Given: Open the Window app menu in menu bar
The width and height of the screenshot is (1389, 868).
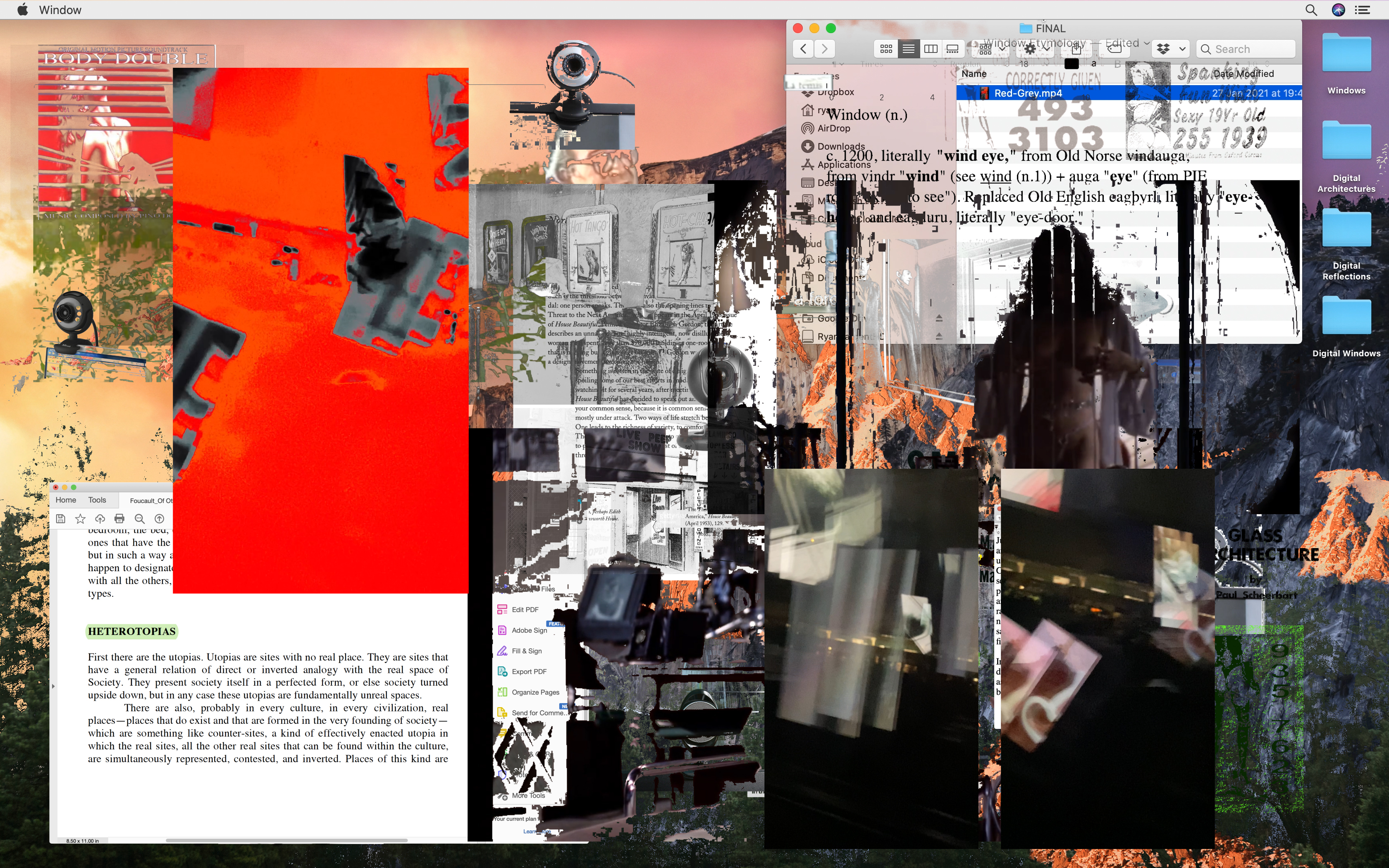Looking at the screenshot, I should (x=60, y=10).
